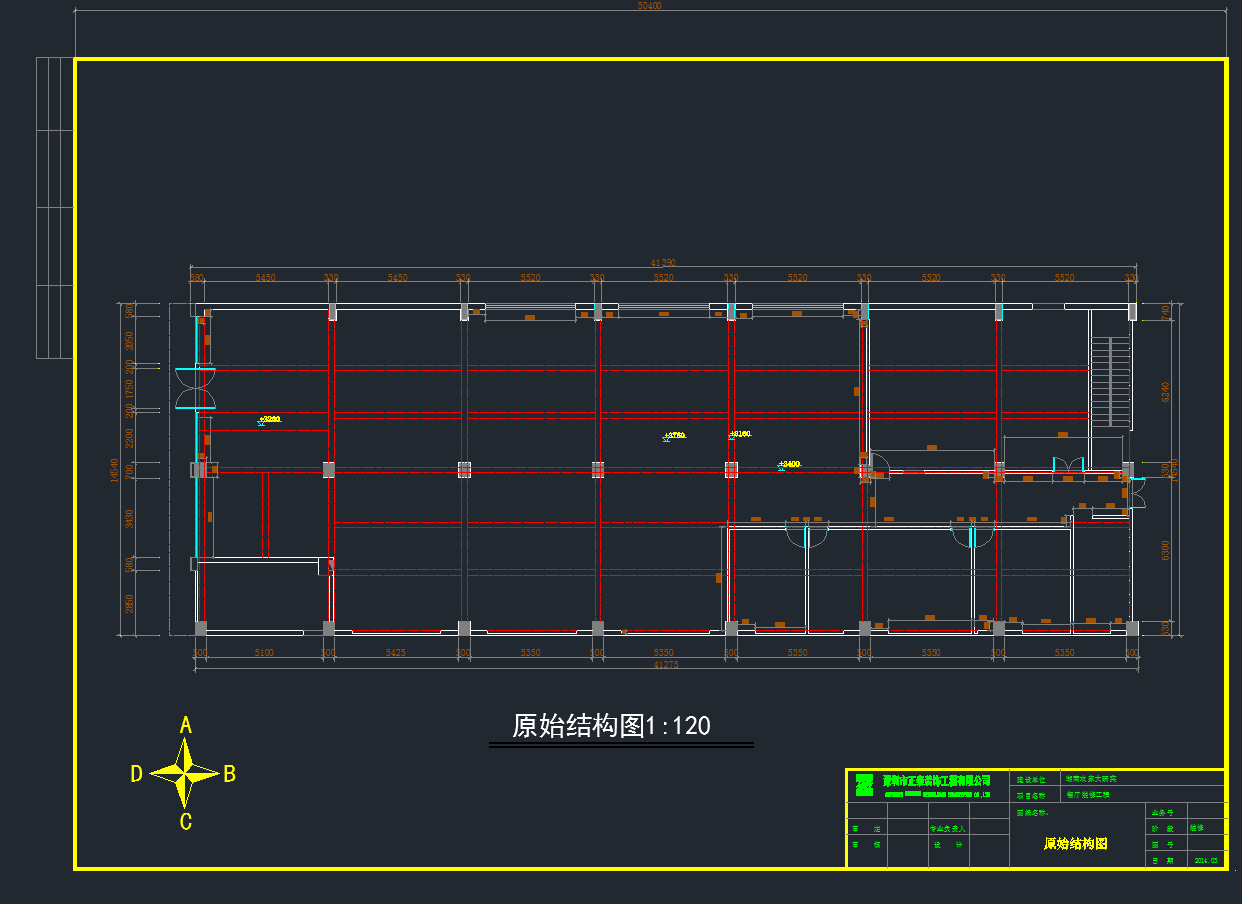The height and width of the screenshot is (904, 1242).
Task: Click the yellow compass star symbol
Action: coord(185,773)
